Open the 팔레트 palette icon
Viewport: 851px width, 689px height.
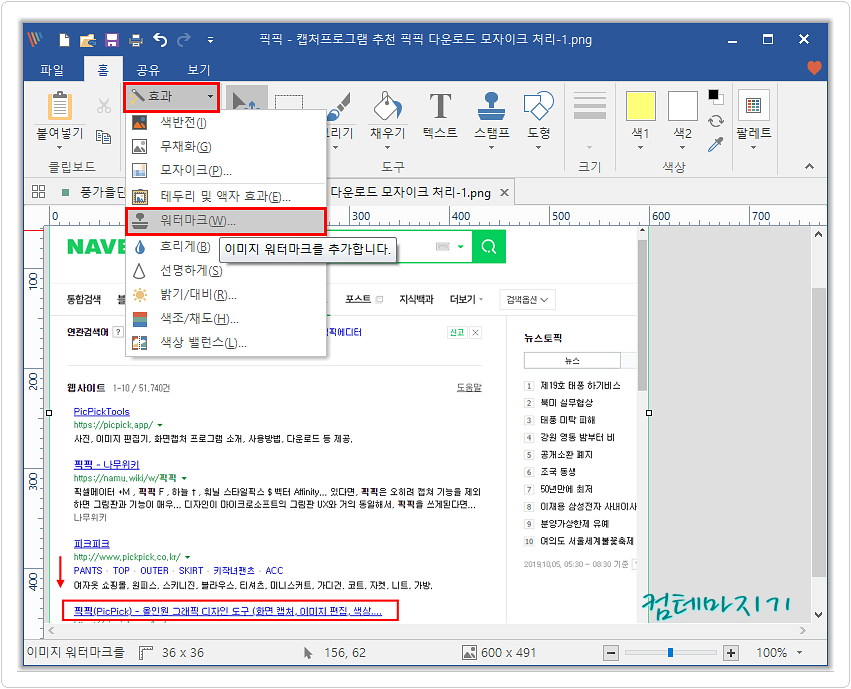click(753, 105)
